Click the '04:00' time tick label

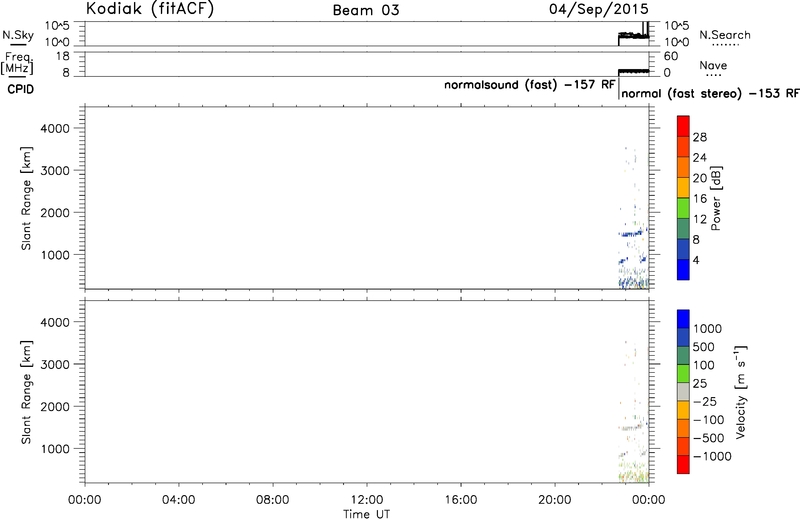(x=179, y=499)
